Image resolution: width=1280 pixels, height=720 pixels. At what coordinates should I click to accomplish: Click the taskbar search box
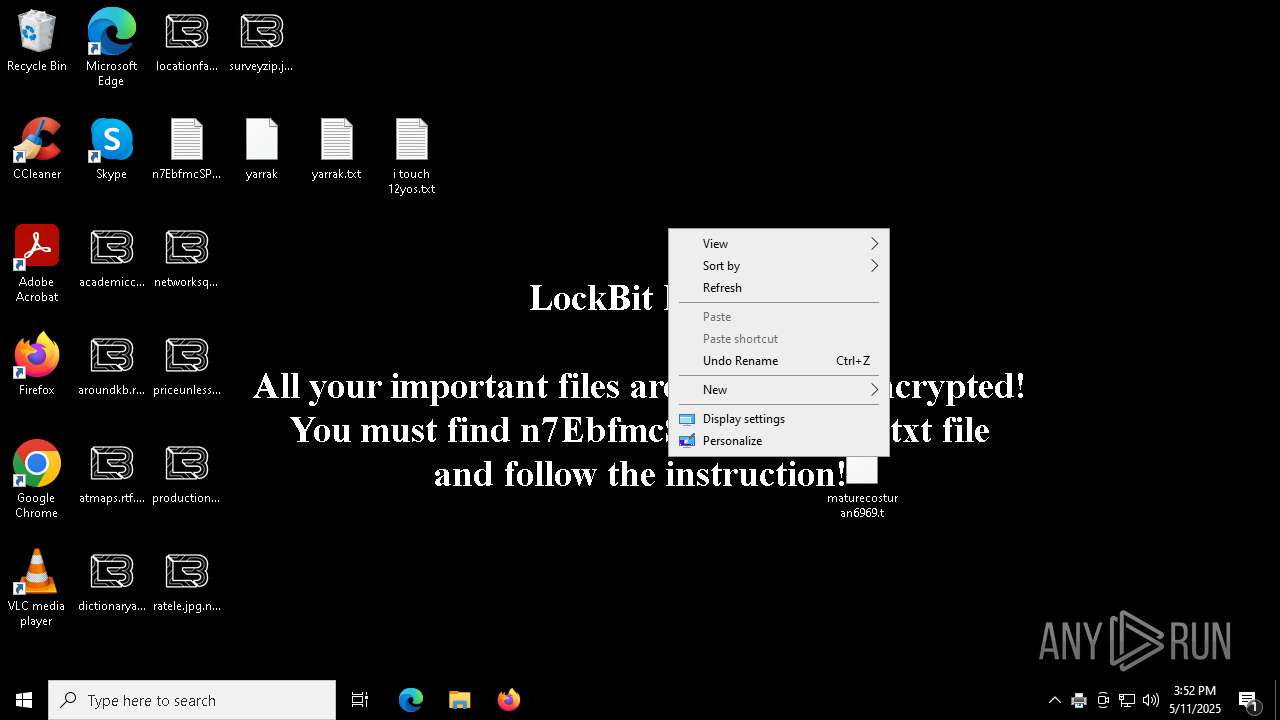(x=192, y=700)
